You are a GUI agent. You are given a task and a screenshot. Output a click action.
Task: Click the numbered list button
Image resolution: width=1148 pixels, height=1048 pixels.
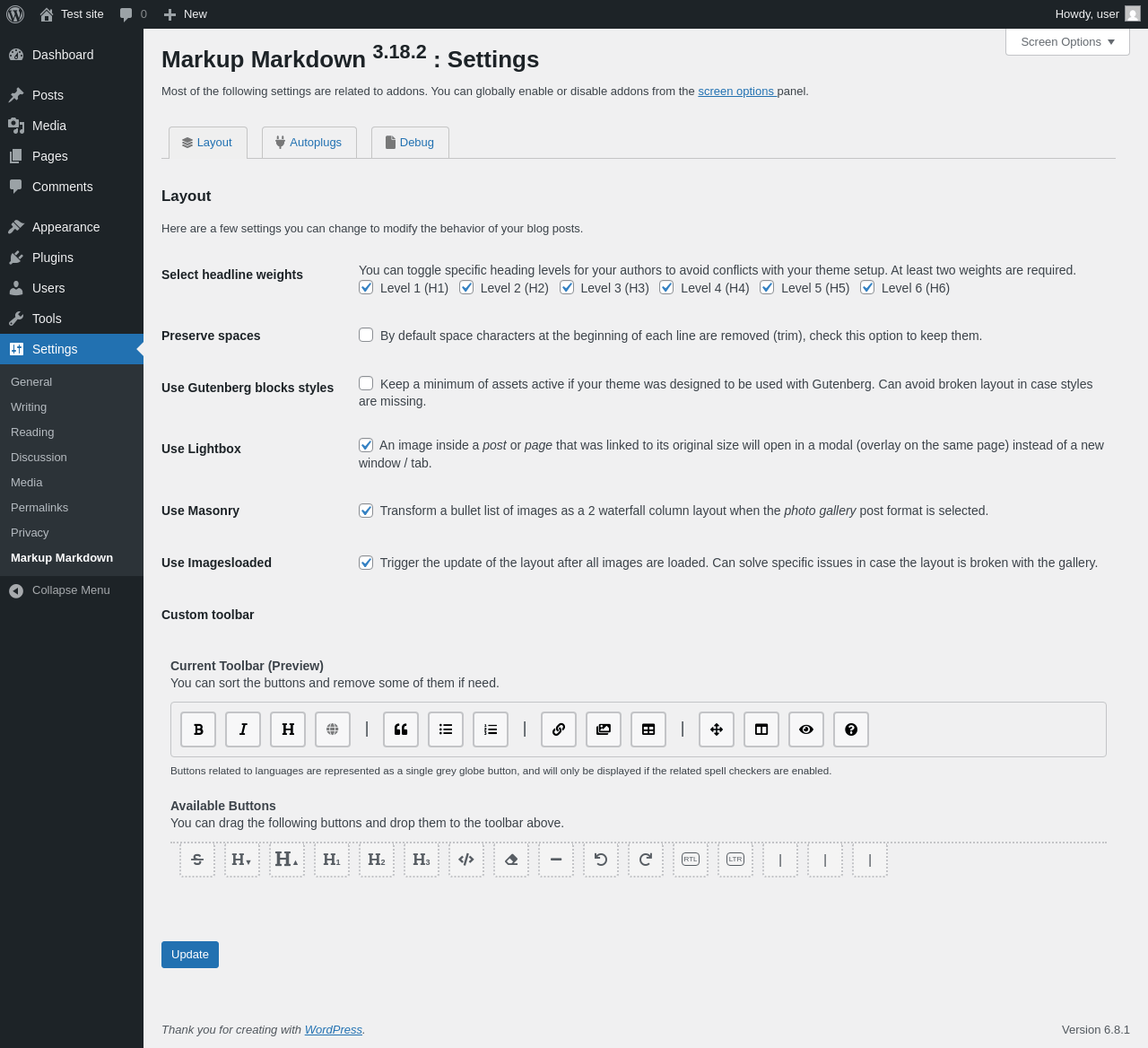(x=491, y=729)
